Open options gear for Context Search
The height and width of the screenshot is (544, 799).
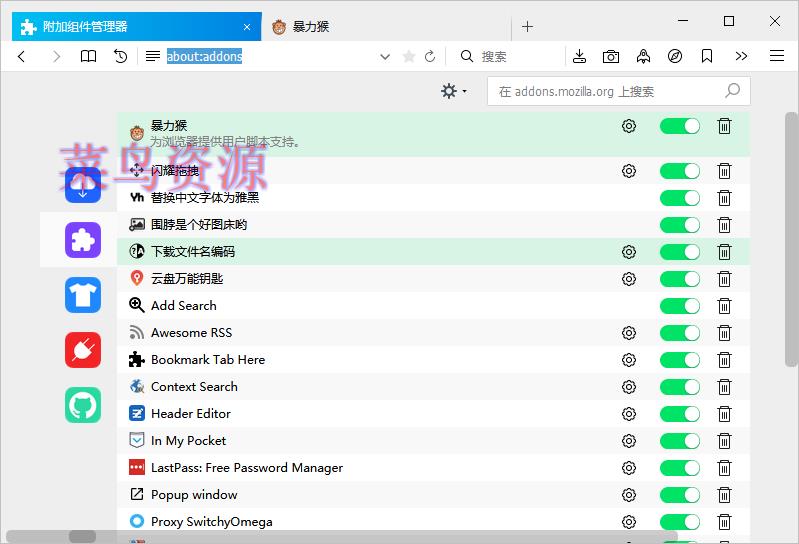click(629, 387)
